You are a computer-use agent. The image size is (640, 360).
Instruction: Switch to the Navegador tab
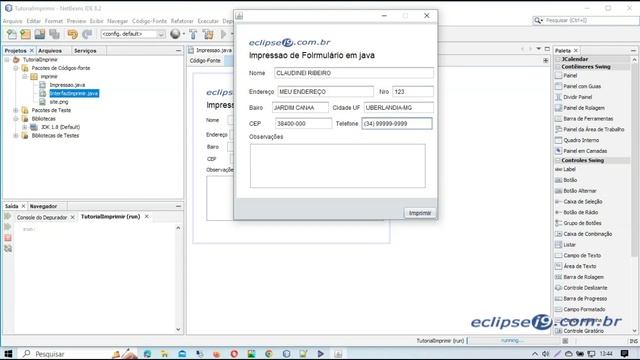click(x=43, y=206)
